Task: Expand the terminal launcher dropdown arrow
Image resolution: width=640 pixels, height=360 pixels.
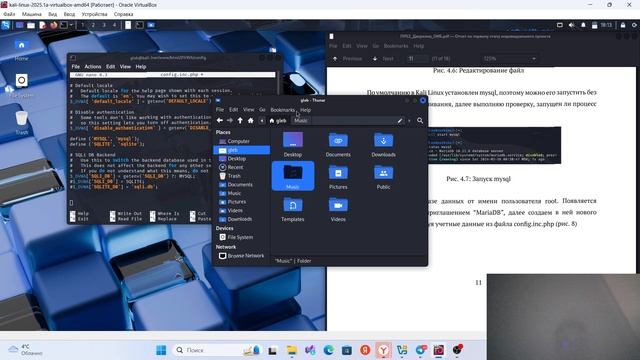Action: point(71,25)
